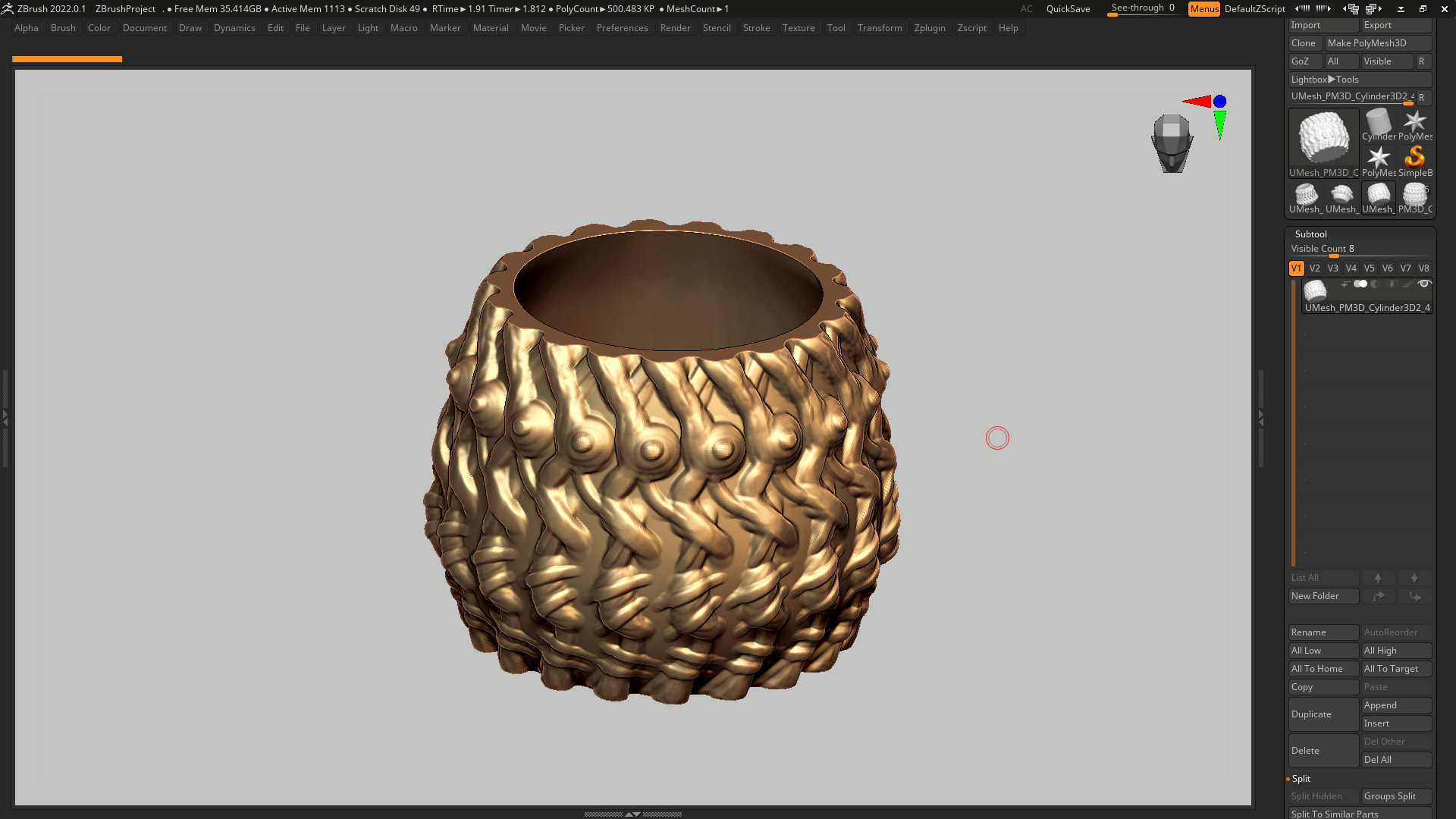Toggle subtool polypaint brush icon
The image size is (1456, 819).
tap(1407, 284)
